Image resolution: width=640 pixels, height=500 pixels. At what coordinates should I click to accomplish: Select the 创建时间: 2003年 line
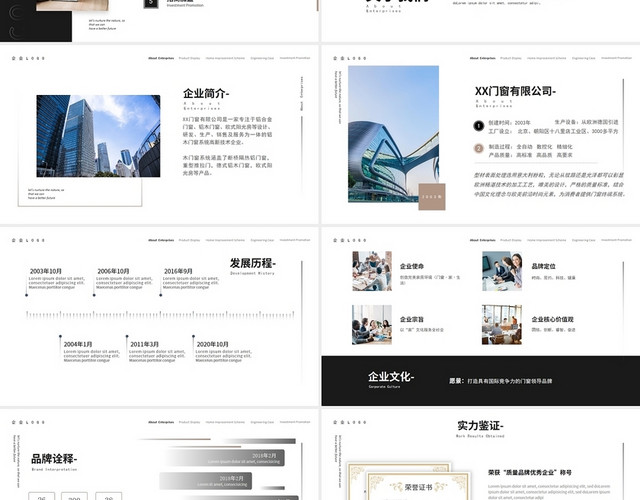tap(509, 122)
